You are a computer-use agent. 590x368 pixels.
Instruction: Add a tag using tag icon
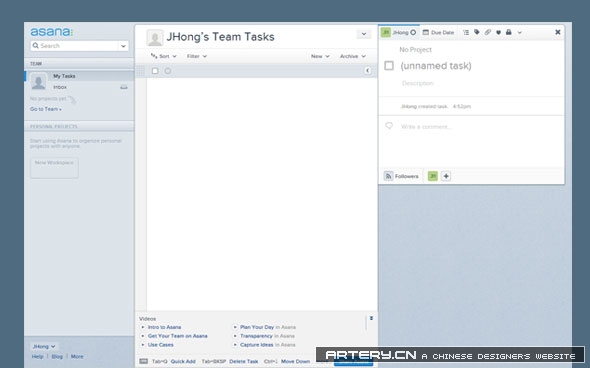click(477, 32)
